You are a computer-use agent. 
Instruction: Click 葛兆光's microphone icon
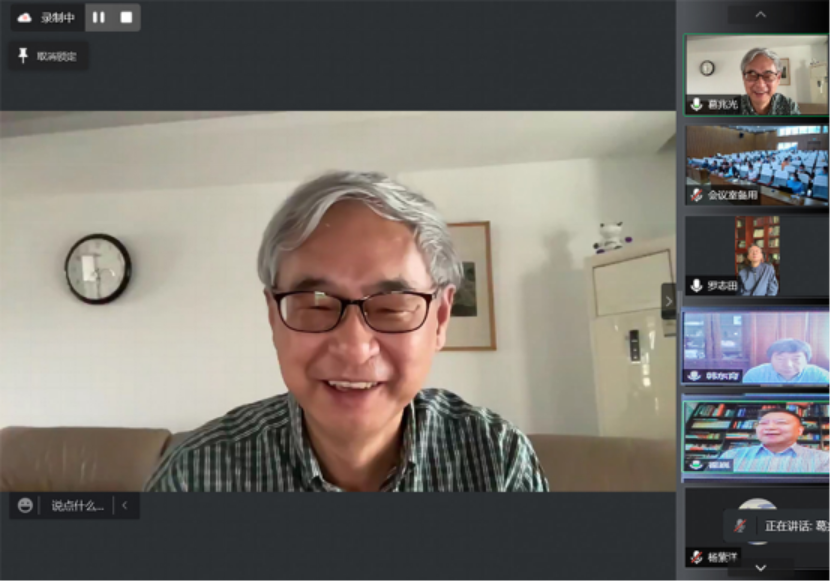pos(696,104)
